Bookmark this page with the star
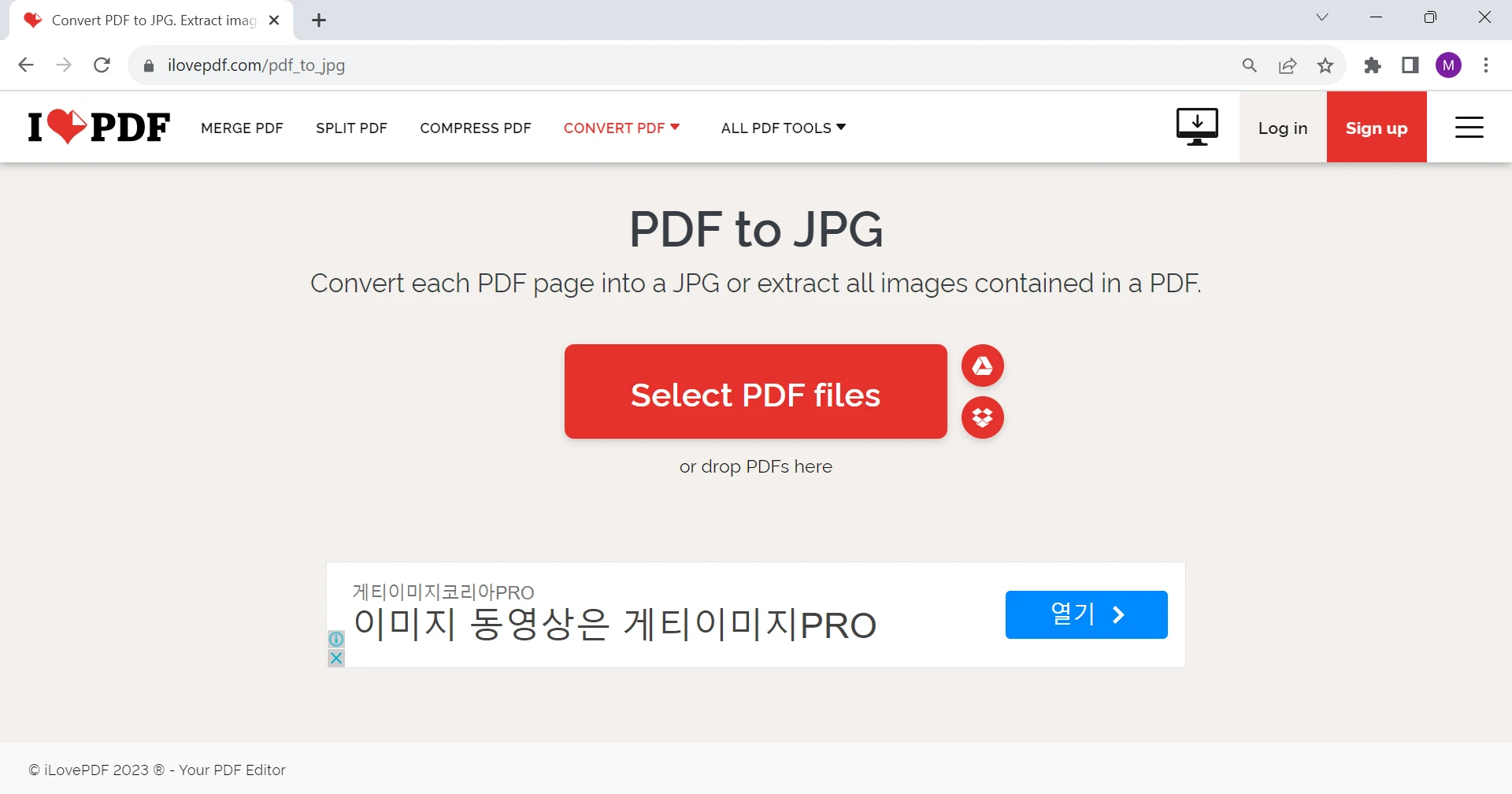1512x794 pixels. pos(1325,65)
